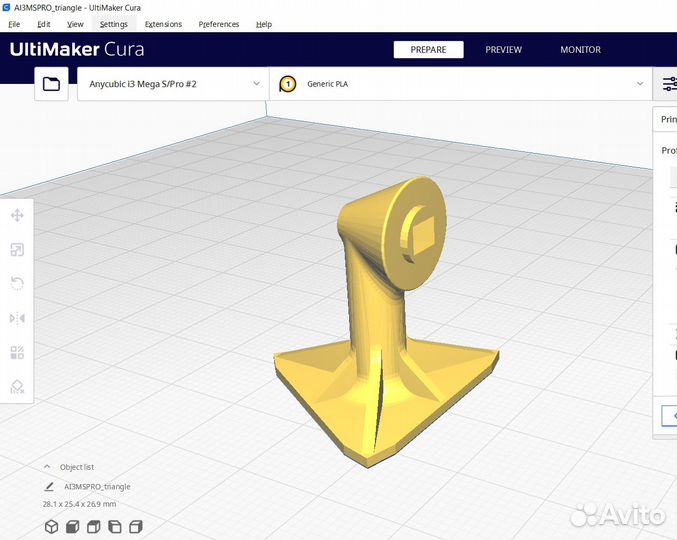
Task: Click the PREPARE stage button
Action: 428,50
